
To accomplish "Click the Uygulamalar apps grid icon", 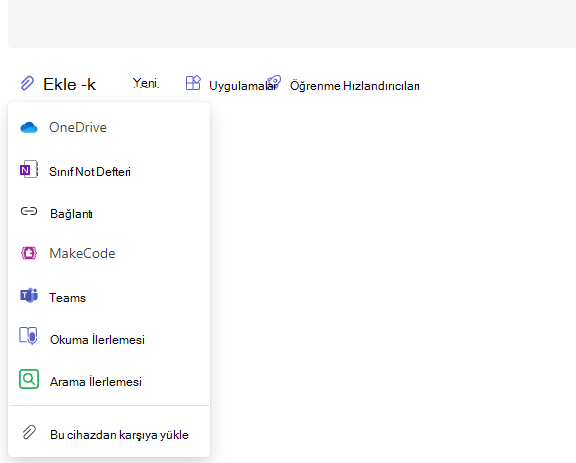I will (193, 83).
